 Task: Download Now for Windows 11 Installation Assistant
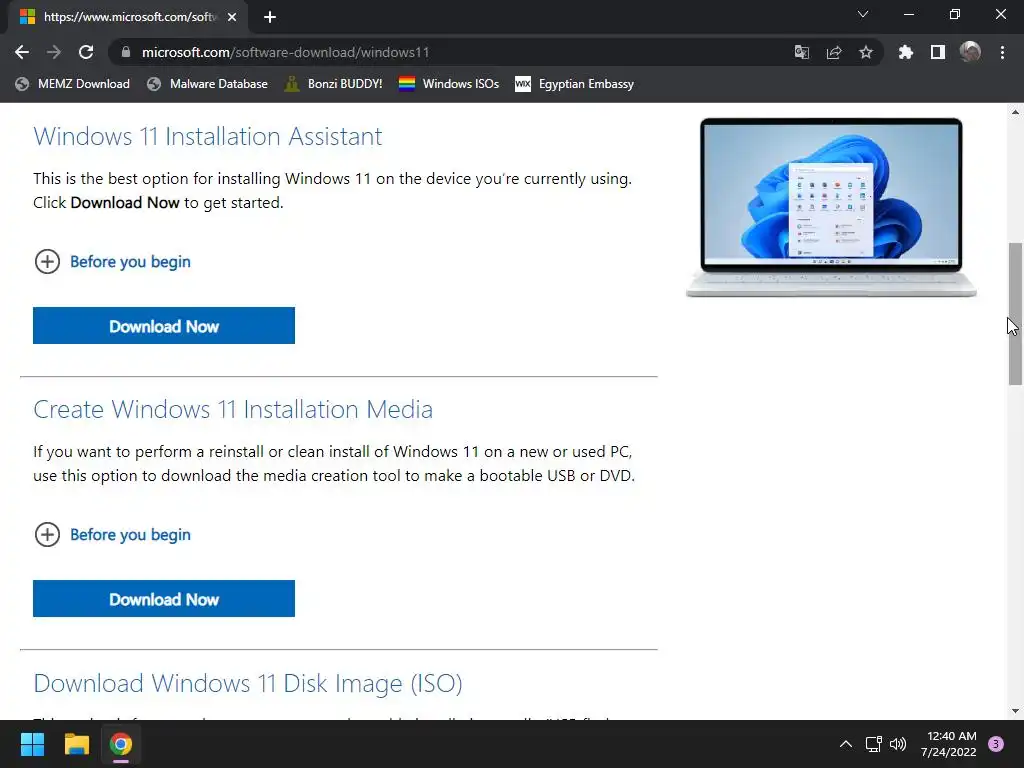click(164, 325)
